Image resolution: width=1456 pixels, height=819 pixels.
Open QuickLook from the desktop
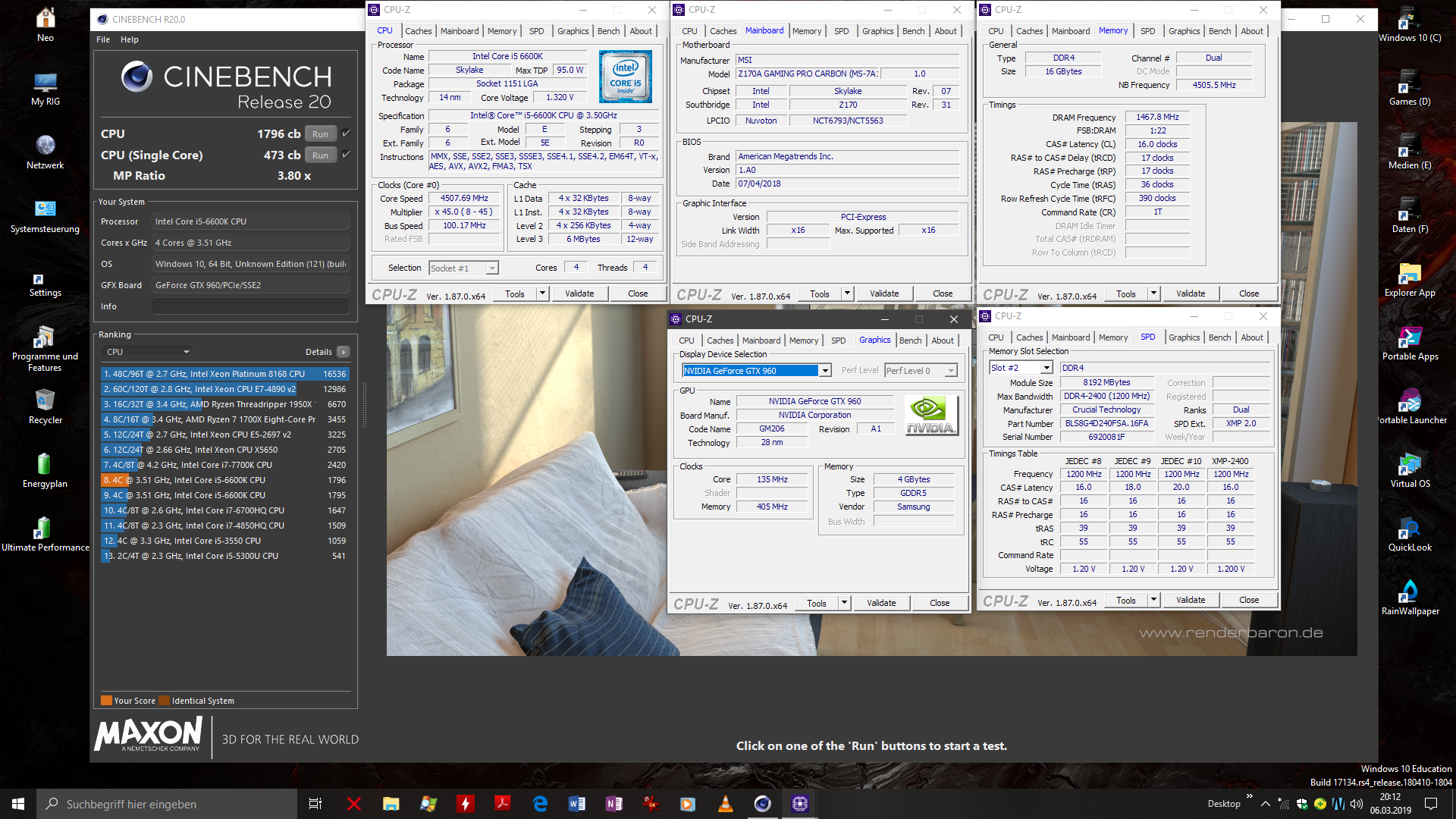(1410, 531)
